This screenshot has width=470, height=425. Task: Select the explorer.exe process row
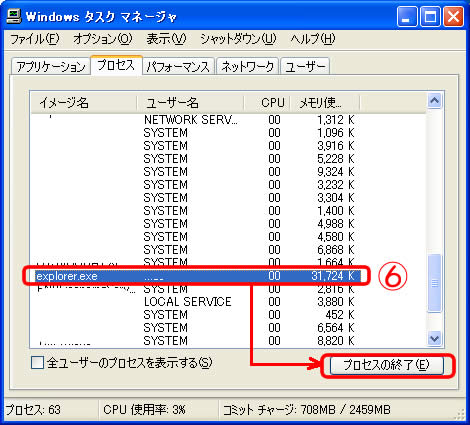point(198,276)
